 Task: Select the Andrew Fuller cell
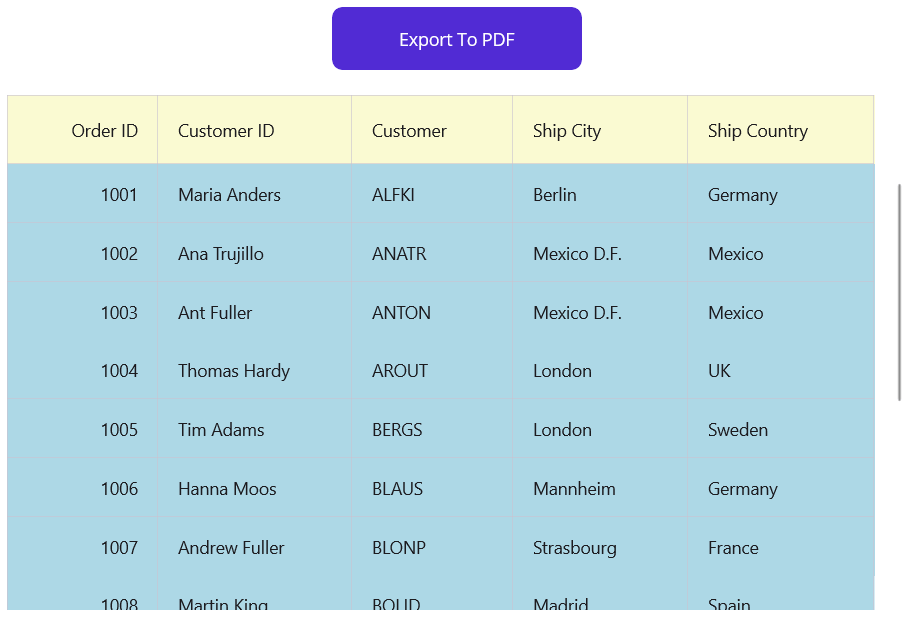pyautogui.click(x=231, y=548)
